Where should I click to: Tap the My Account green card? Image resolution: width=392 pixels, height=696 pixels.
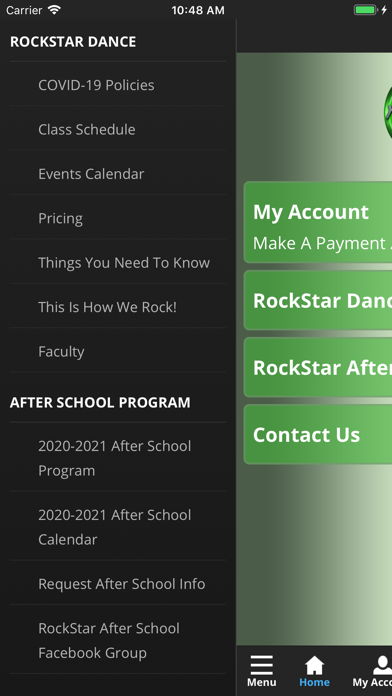318,222
